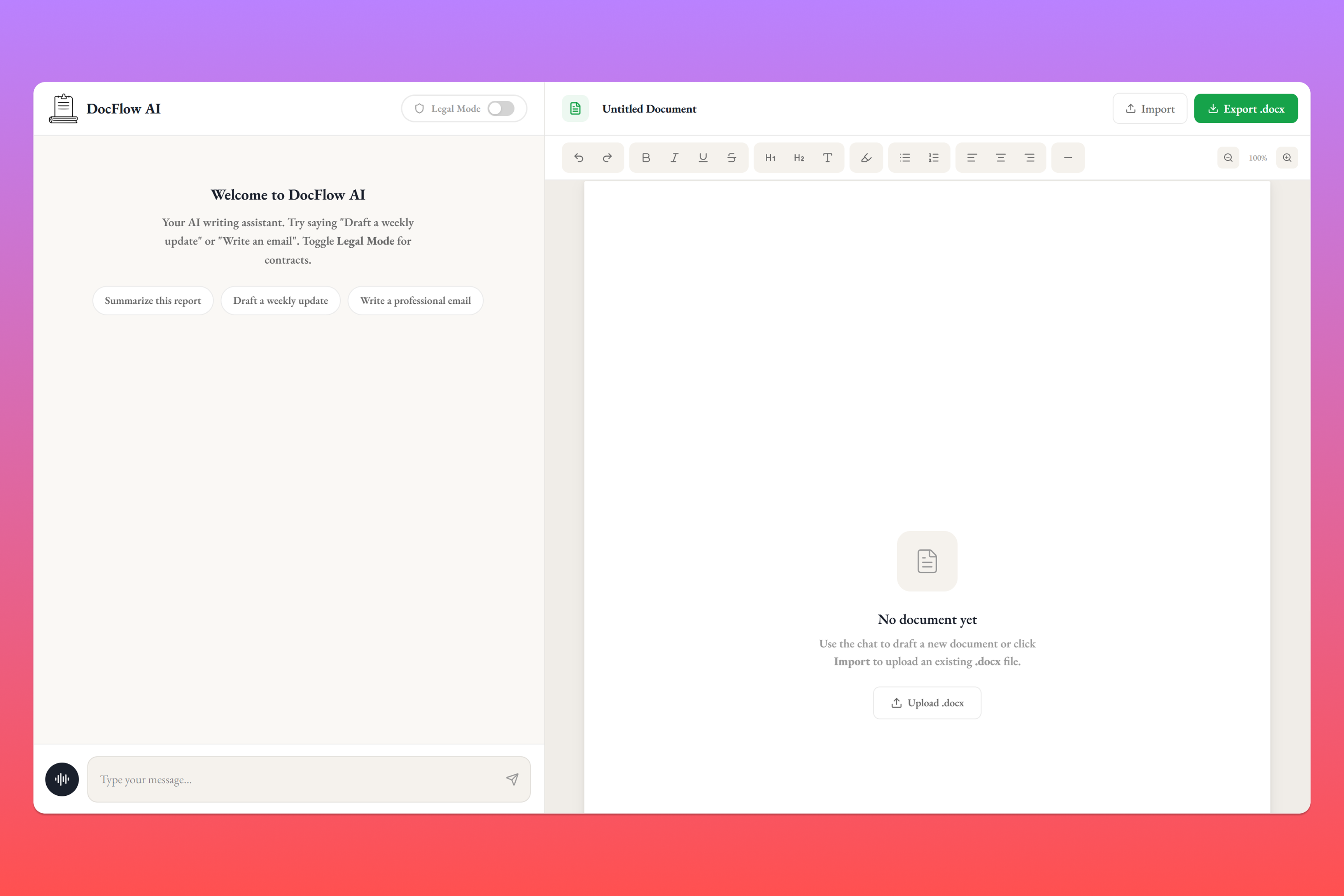The height and width of the screenshot is (896, 1344).
Task: Click the Undo icon in toolbar
Action: coord(579,158)
